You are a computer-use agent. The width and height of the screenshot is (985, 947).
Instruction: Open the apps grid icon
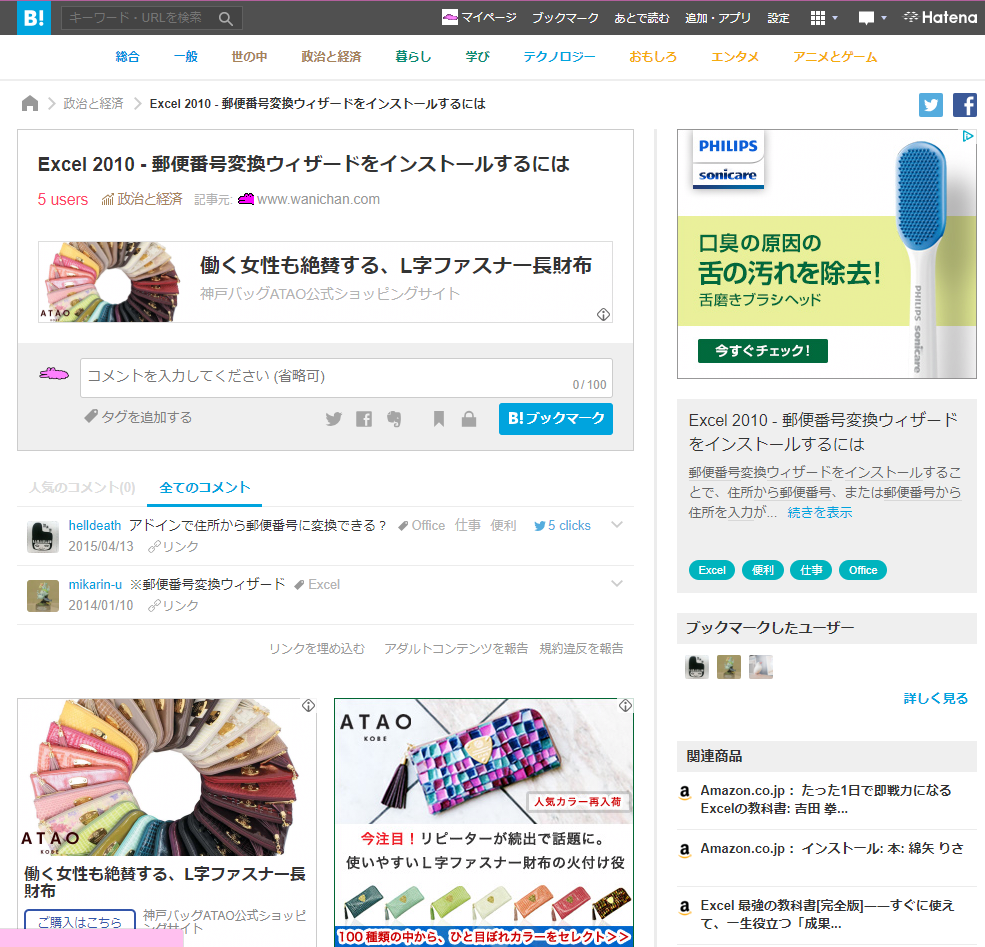click(x=817, y=18)
